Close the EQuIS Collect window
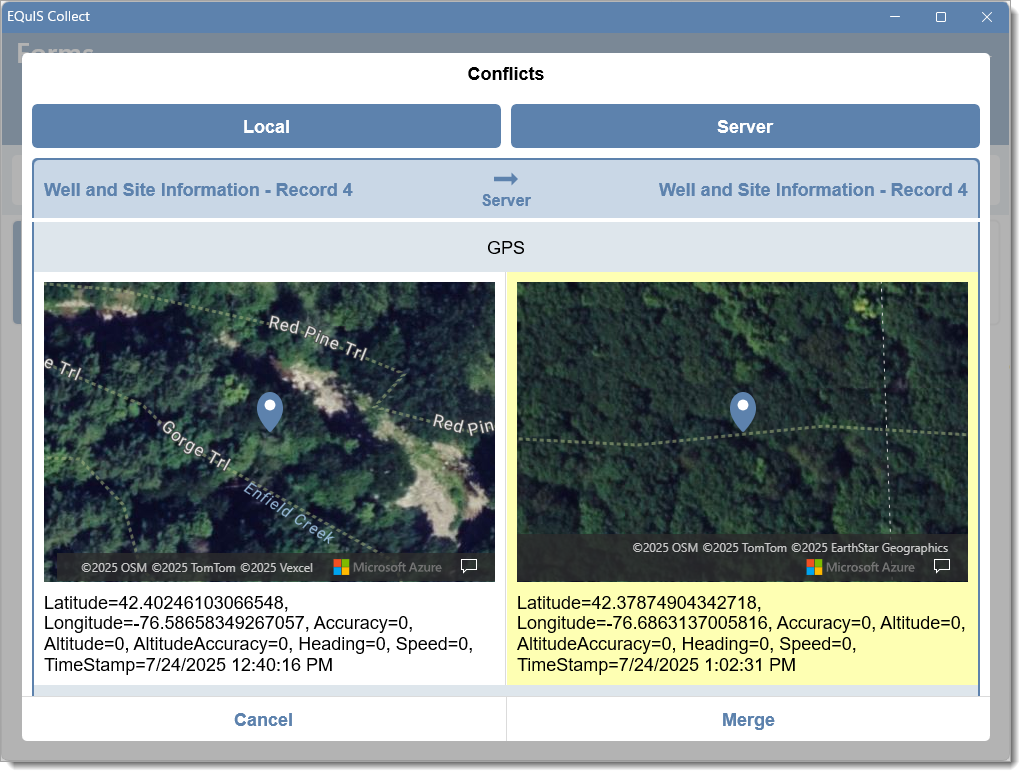This screenshot has height=777, width=1026. (x=987, y=17)
